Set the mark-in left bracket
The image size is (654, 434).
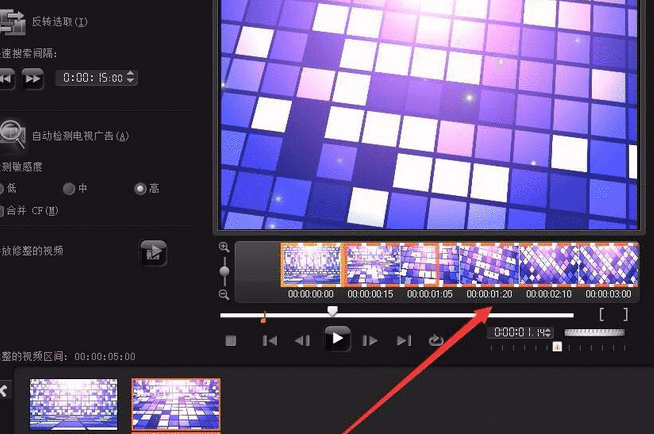[x=602, y=314]
